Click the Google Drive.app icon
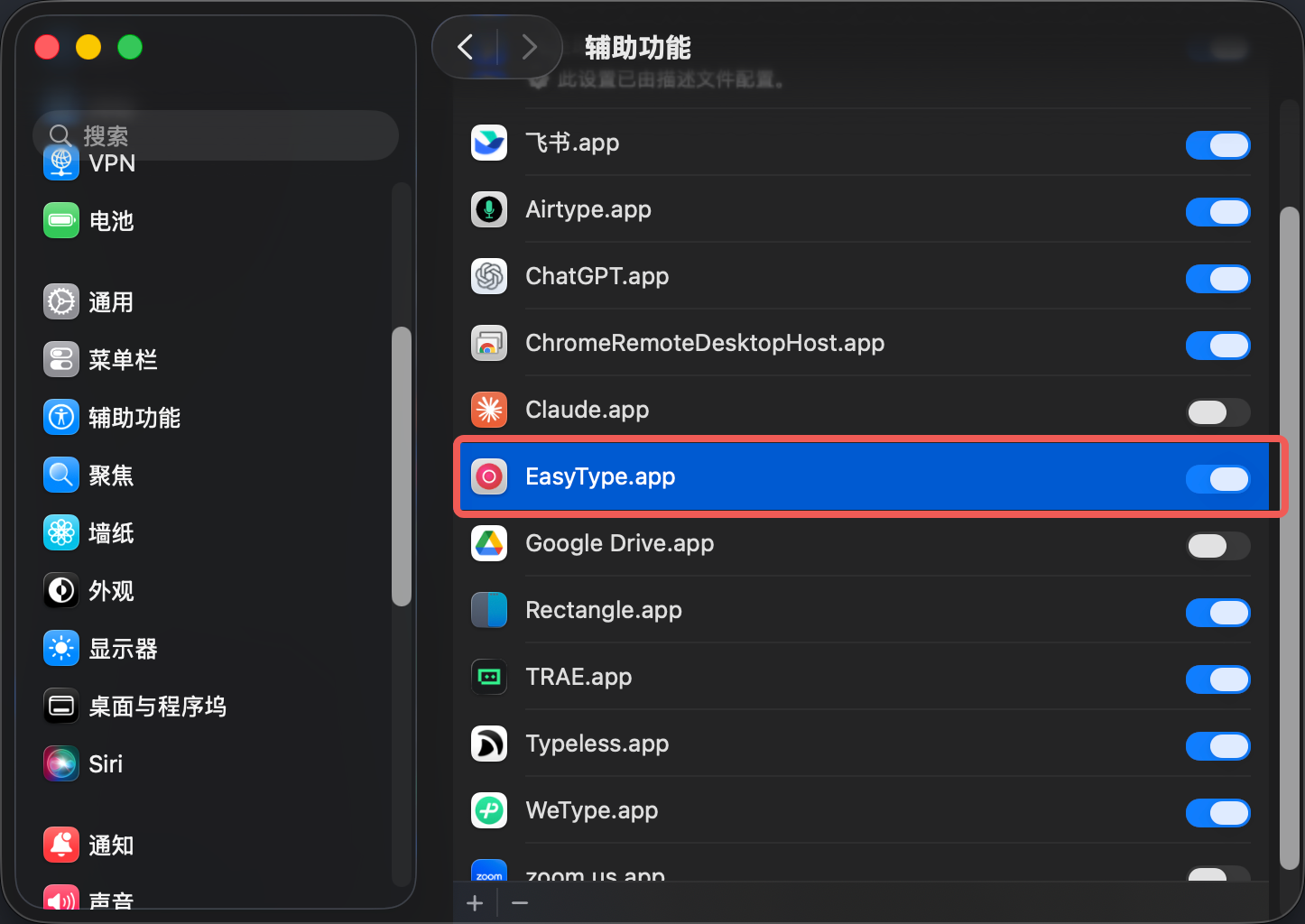Screen dimensions: 1305x924 (x=488, y=542)
